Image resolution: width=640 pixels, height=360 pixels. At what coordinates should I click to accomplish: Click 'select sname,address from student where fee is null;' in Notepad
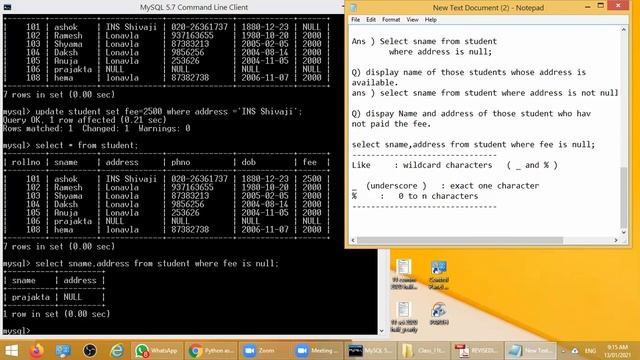(x=473, y=144)
